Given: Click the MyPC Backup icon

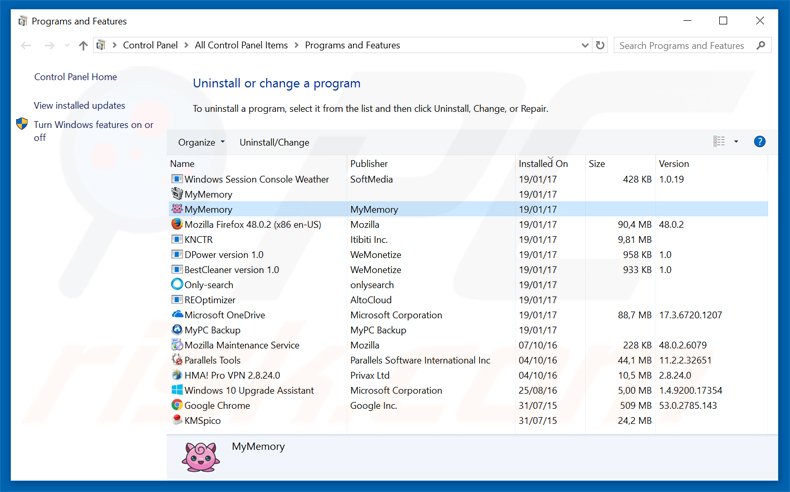Looking at the screenshot, I should pos(176,329).
